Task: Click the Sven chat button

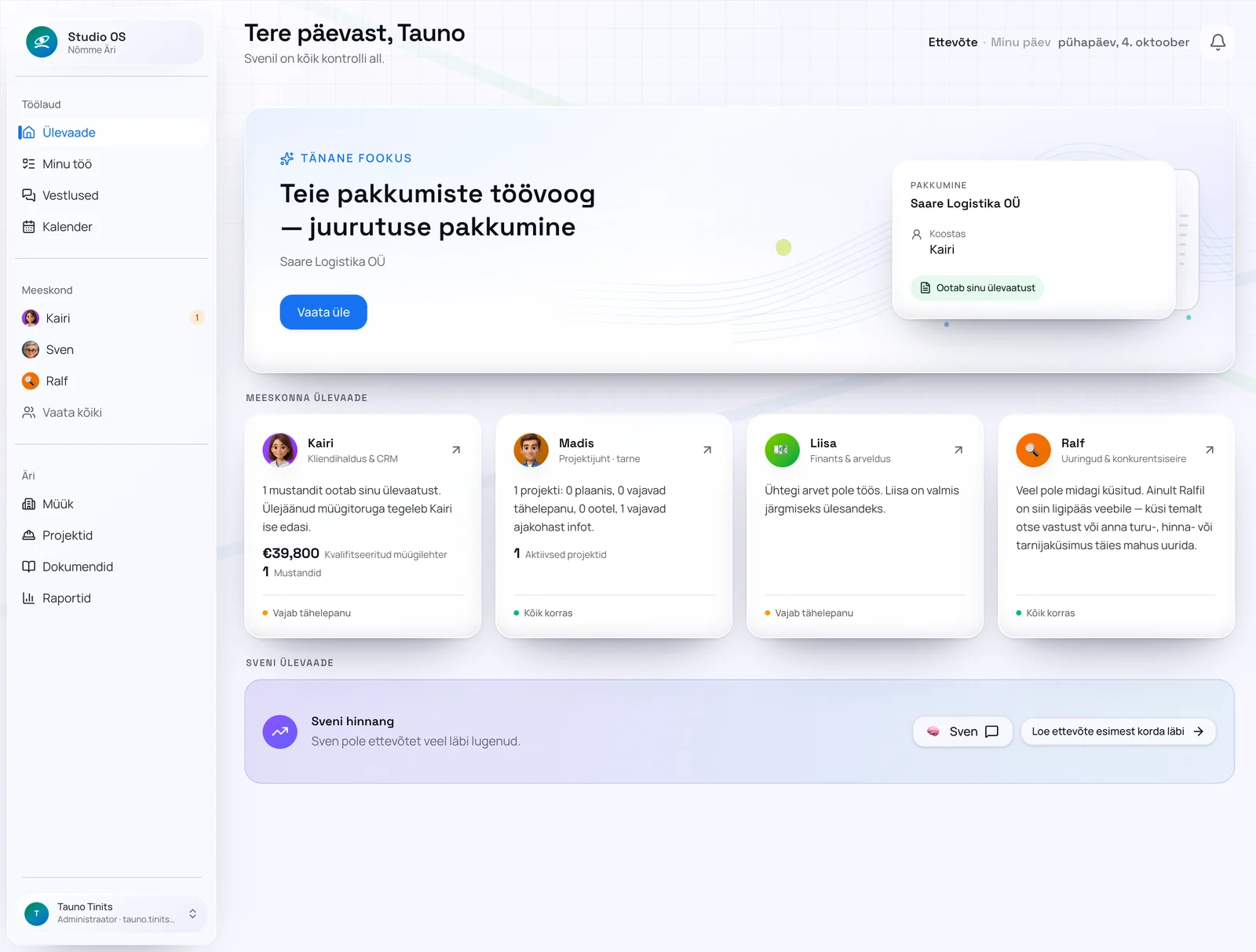Action: point(962,731)
